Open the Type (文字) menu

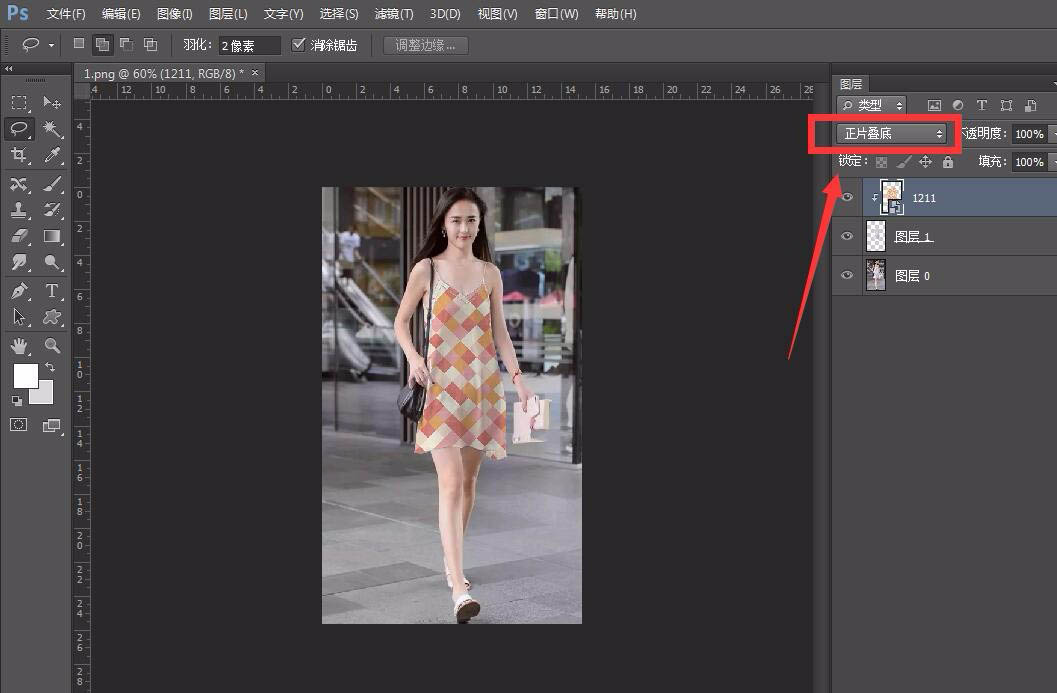tap(283, 13)
